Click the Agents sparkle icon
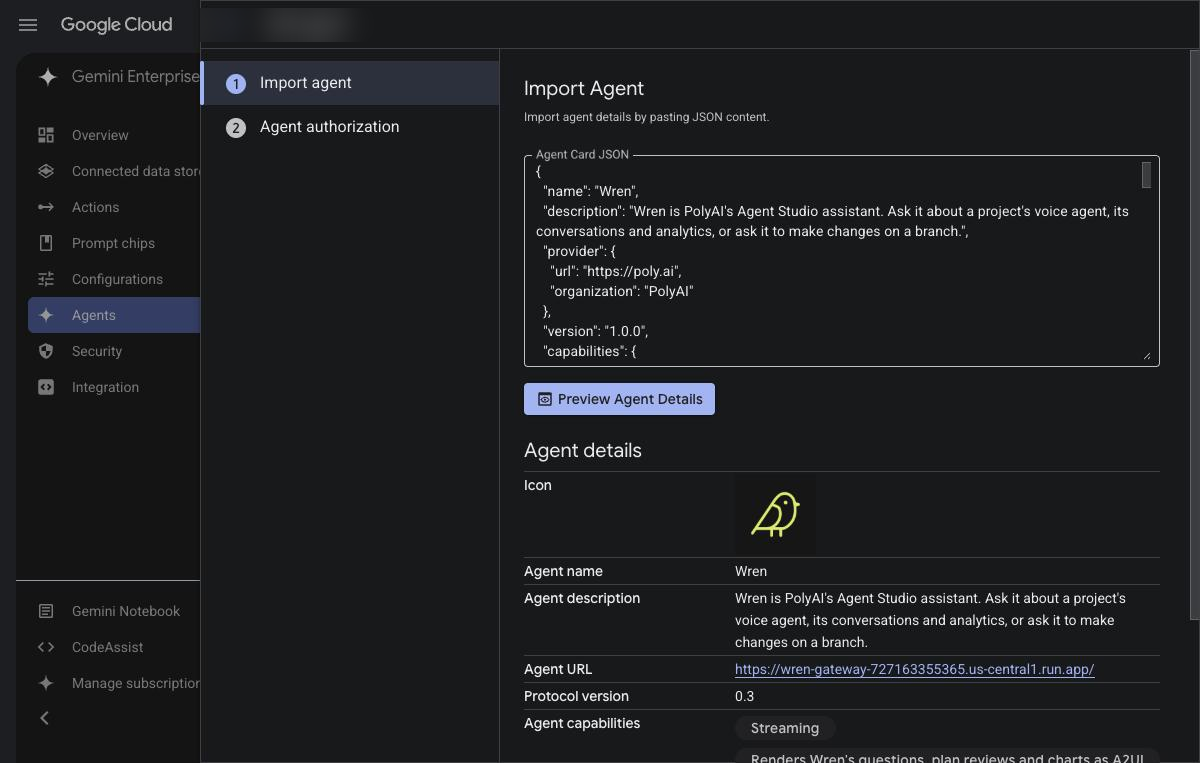This screenshot has width=1200, height=763. pos(46,315)
